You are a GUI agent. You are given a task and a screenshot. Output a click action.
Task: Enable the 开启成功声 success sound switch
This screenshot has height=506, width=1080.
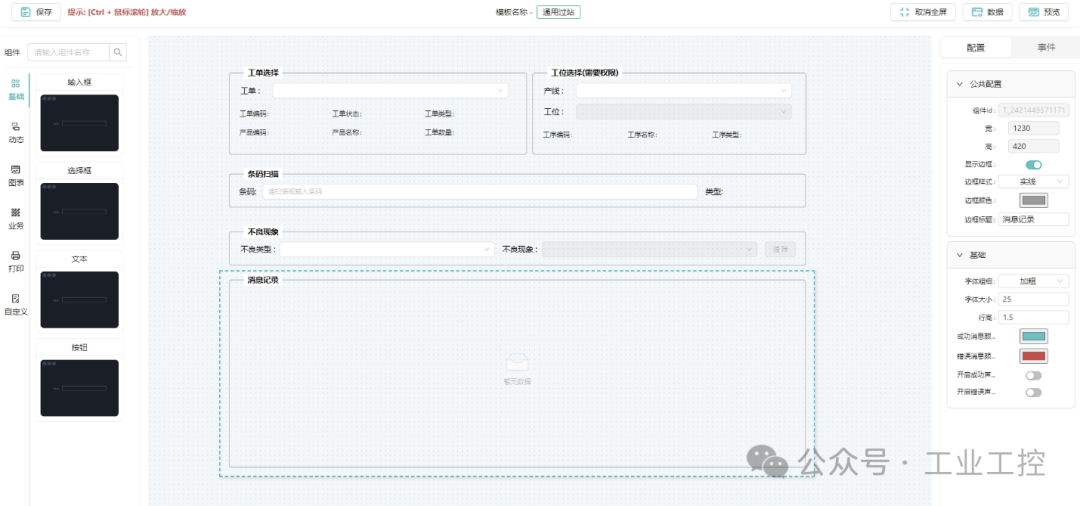[x=1034, y=375]
